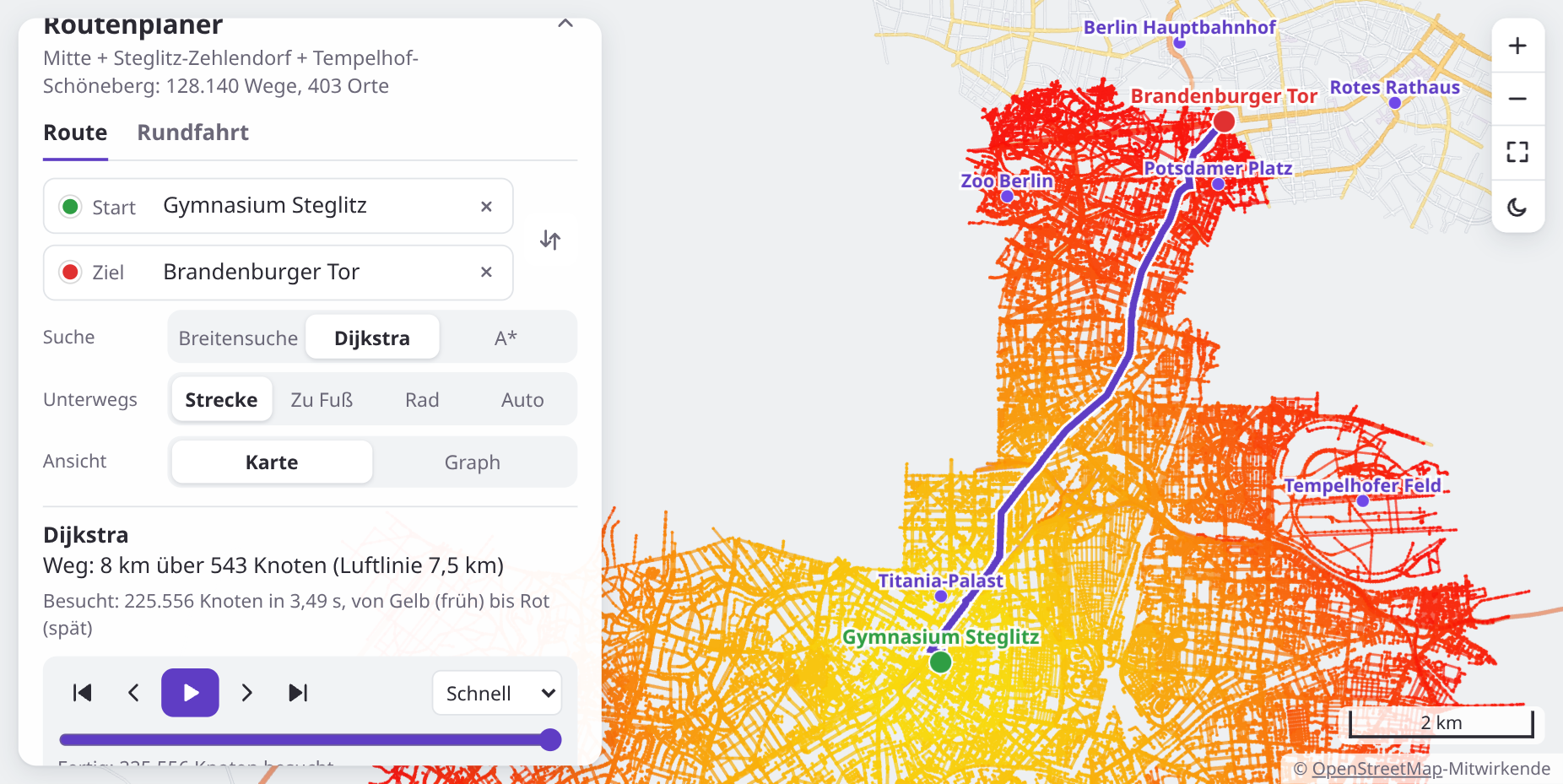Select the Dijkstra search algorithm

372,338
